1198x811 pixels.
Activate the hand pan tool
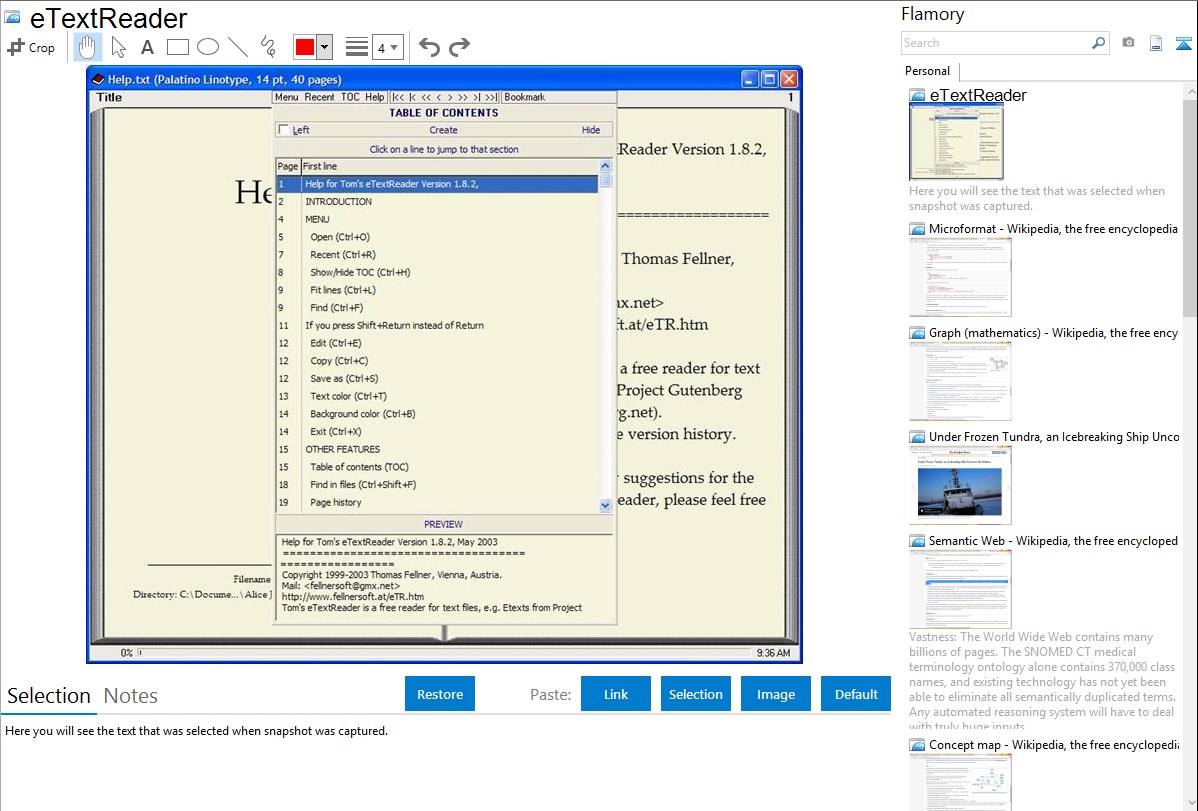(88, 47)
